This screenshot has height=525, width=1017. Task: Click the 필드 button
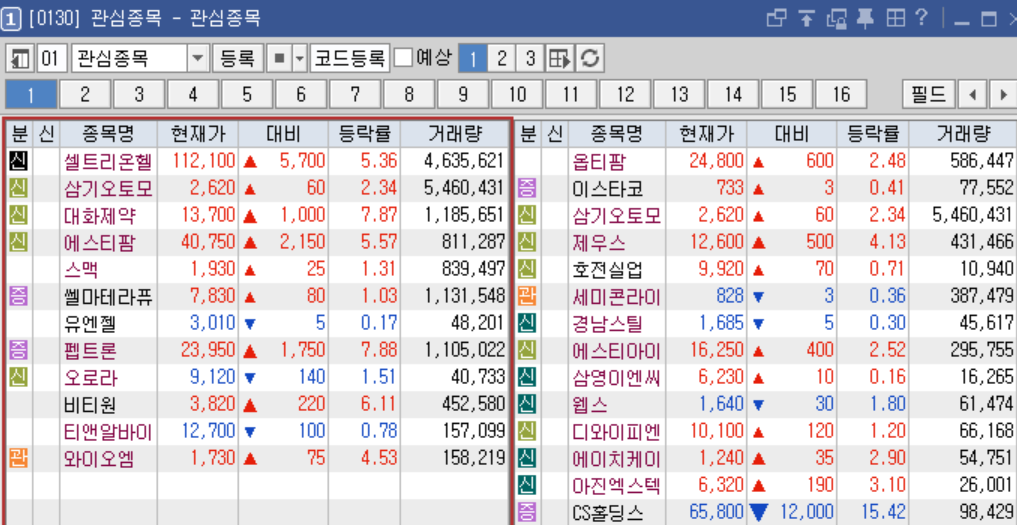pyautogui.click(x=929, y=95)
